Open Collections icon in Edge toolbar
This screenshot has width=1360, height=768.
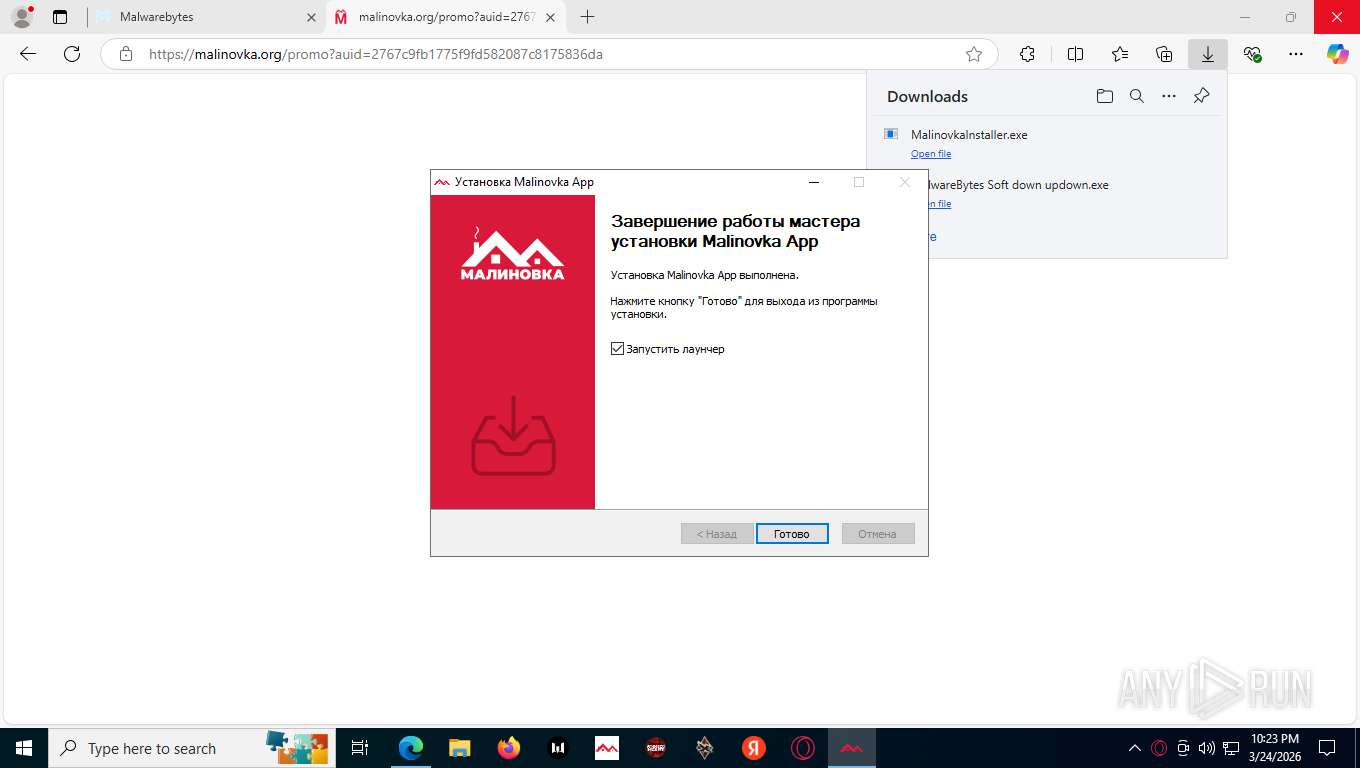(1164, 54)
